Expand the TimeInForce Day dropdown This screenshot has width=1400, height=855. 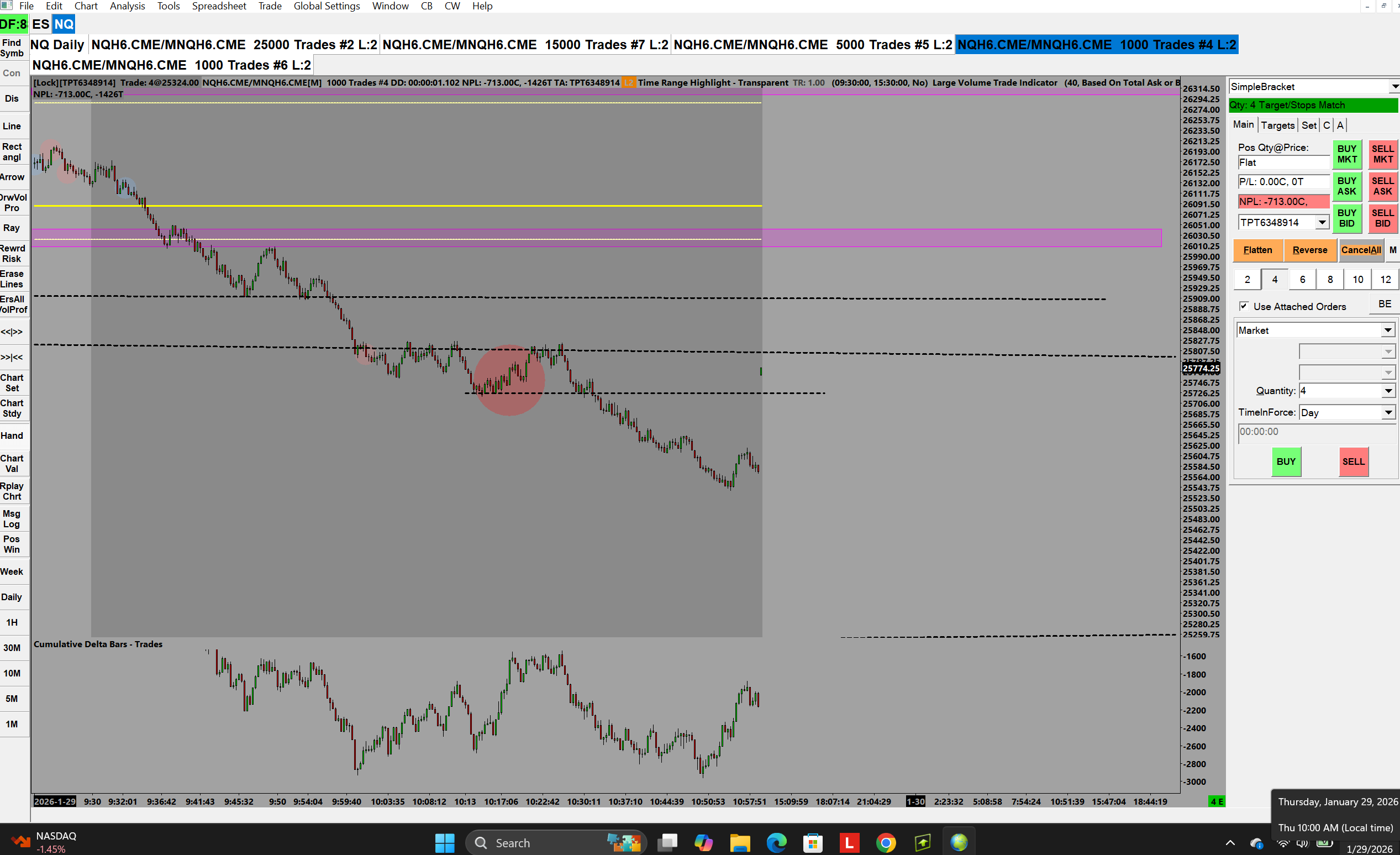tap(1387, 413)
